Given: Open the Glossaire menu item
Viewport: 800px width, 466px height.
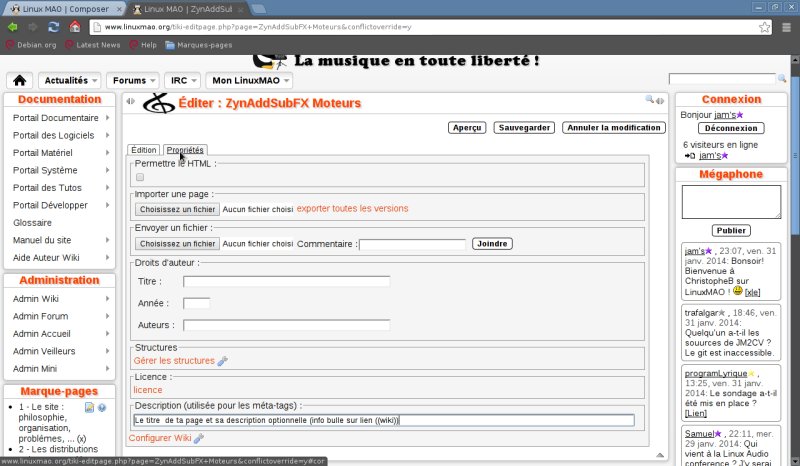Looking at the screenshot, I should click(x=32, y=223).
